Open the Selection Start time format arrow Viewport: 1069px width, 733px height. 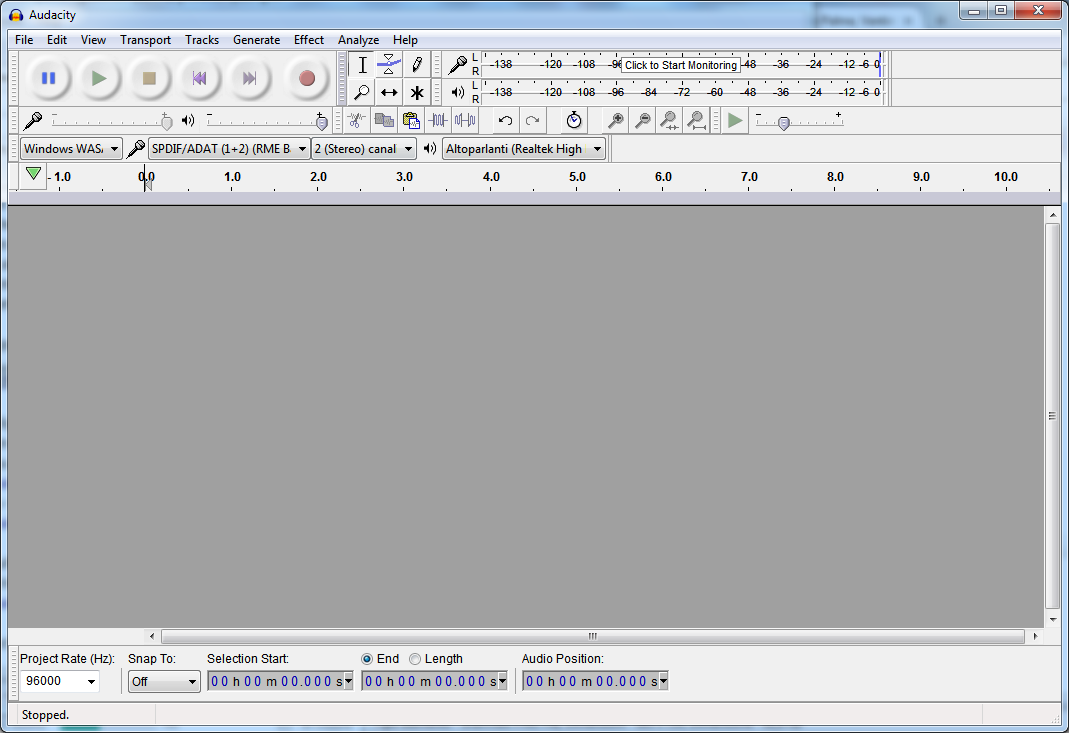coord(348,680)
